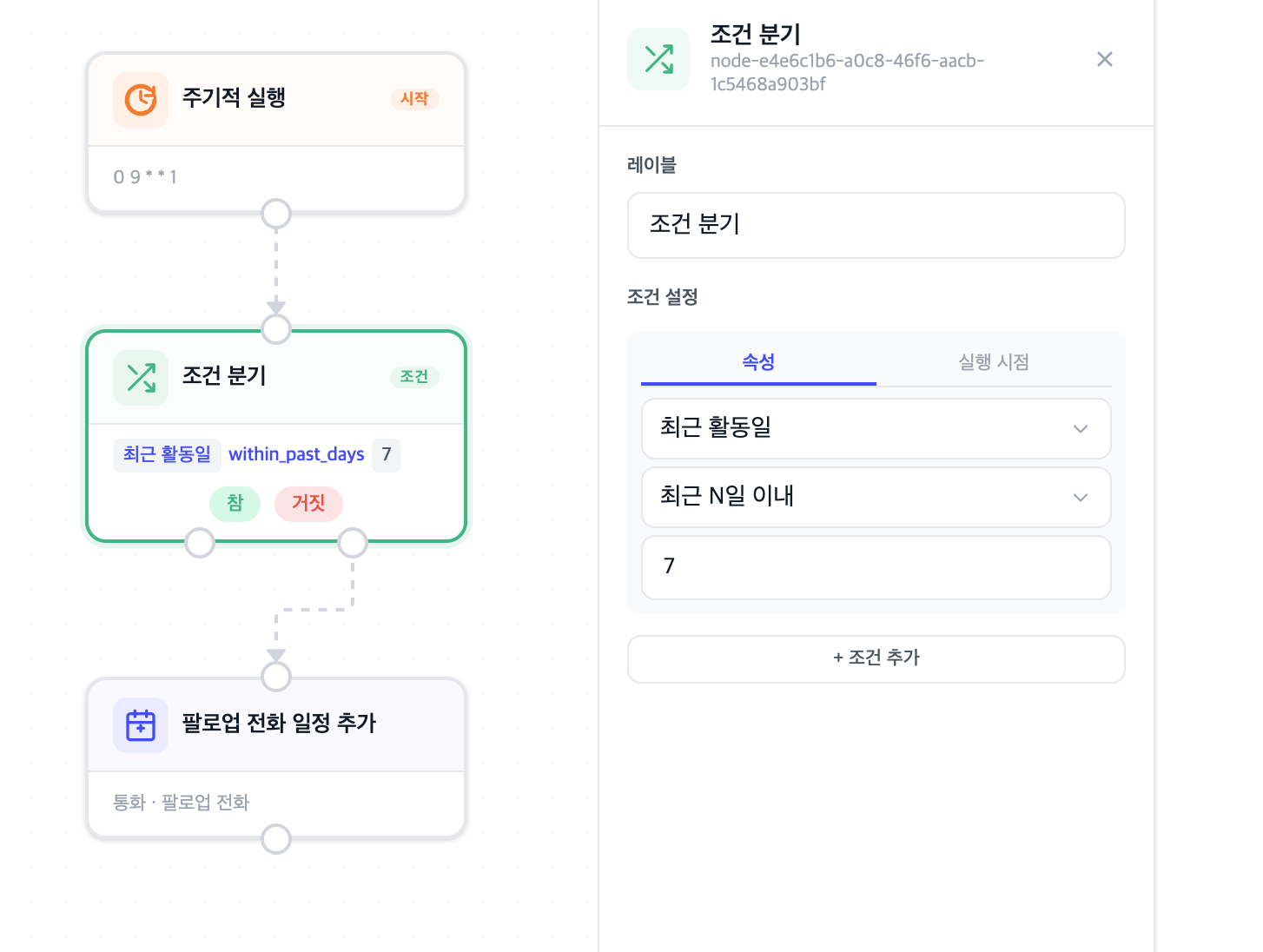Close the 조건 분기 settings panel

pos(1104,59)
